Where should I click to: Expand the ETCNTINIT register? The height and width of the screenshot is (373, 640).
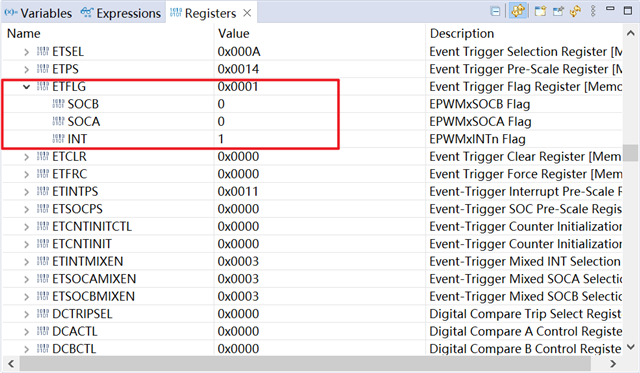27,244
